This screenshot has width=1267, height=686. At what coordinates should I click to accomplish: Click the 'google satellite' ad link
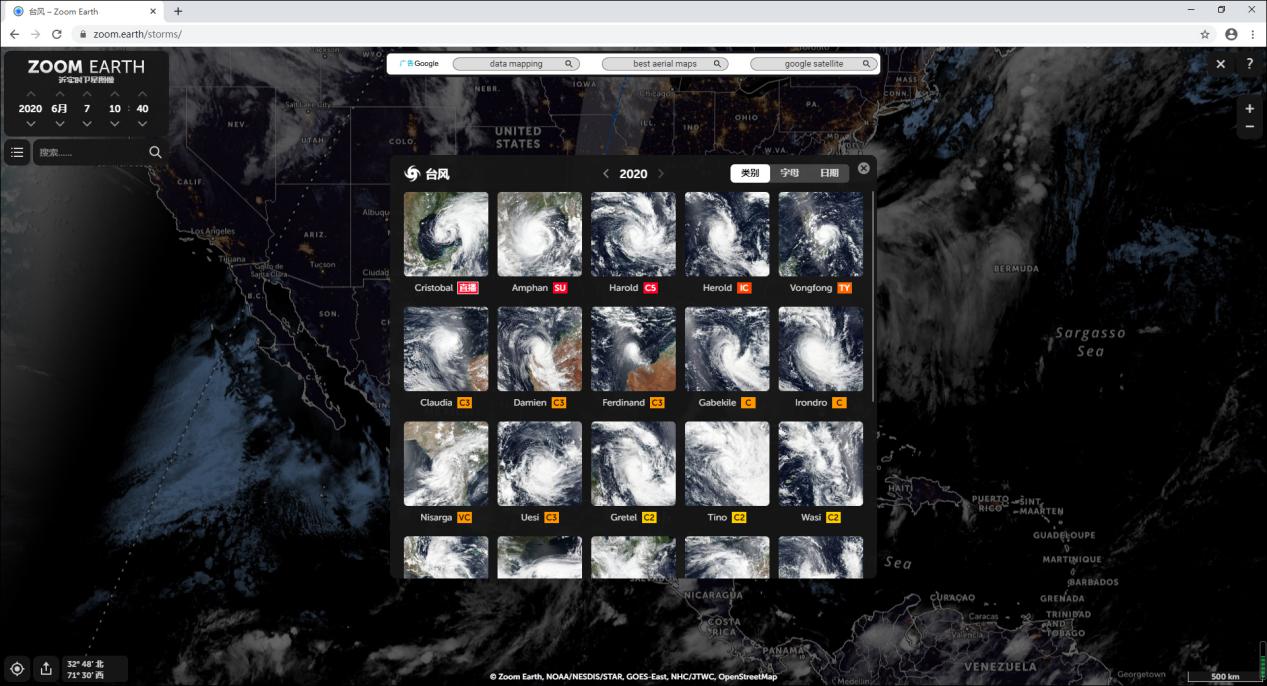[814, 64]
